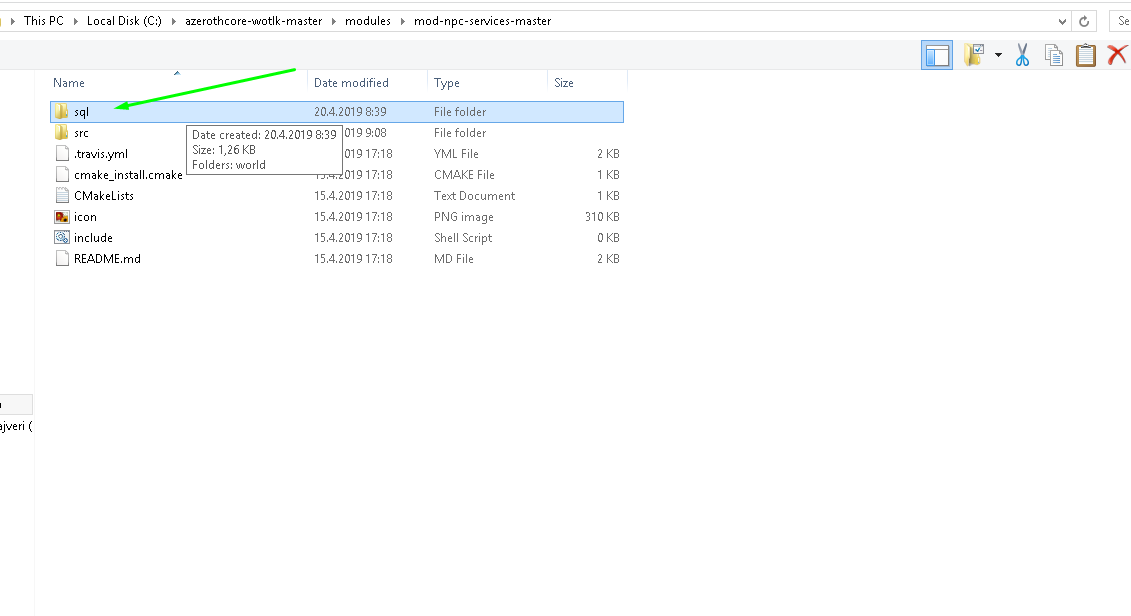Select the src folder icon
The image size is (1131, 616).
pos(62,133)
